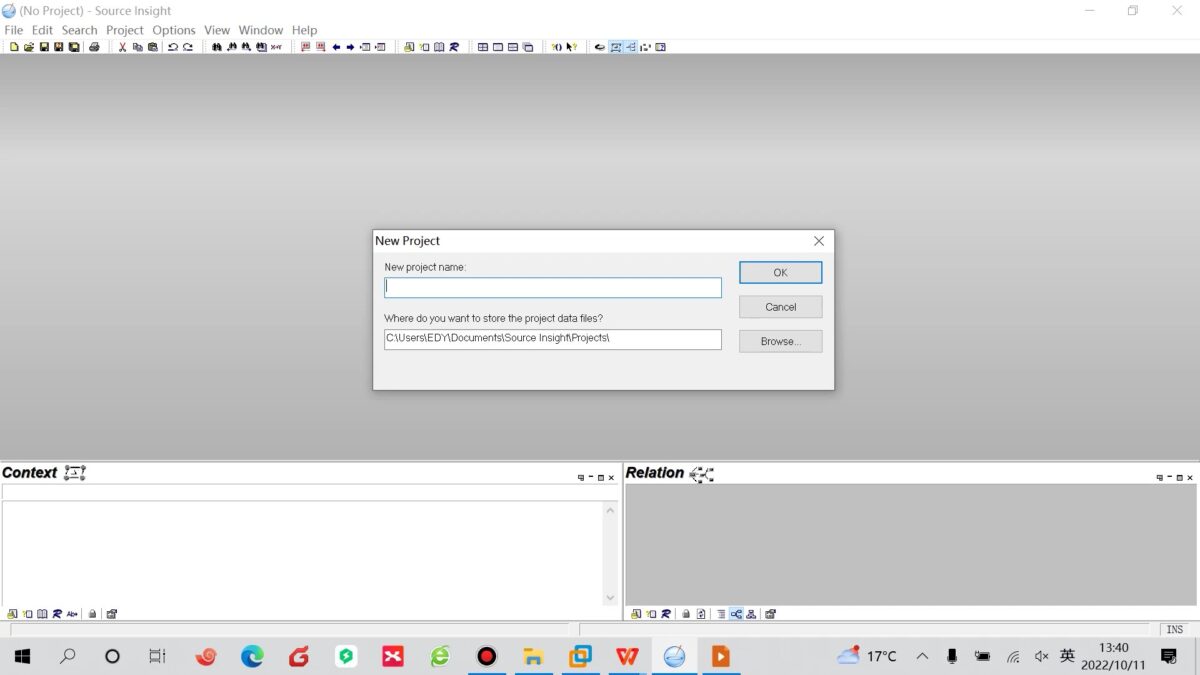Cancel the New Project dialog
Screen dimensions: 1200x675
tap(781, 307)
